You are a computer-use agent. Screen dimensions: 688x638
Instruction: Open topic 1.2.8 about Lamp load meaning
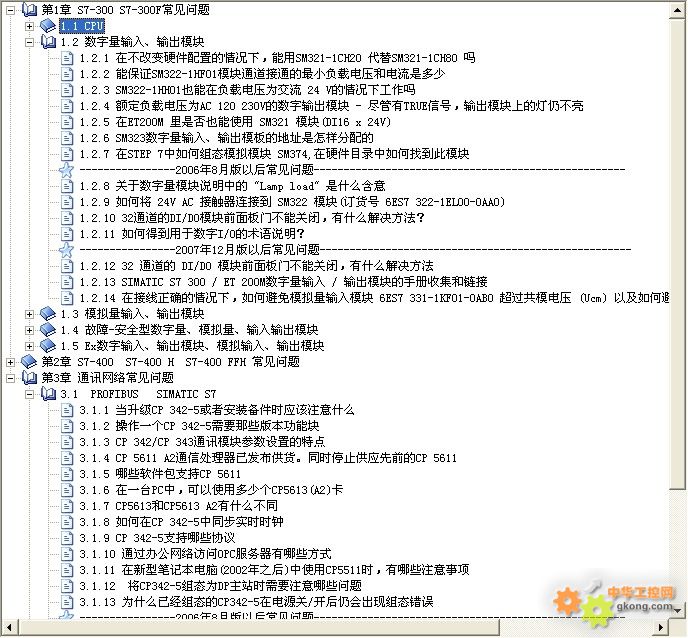(232, 186)
